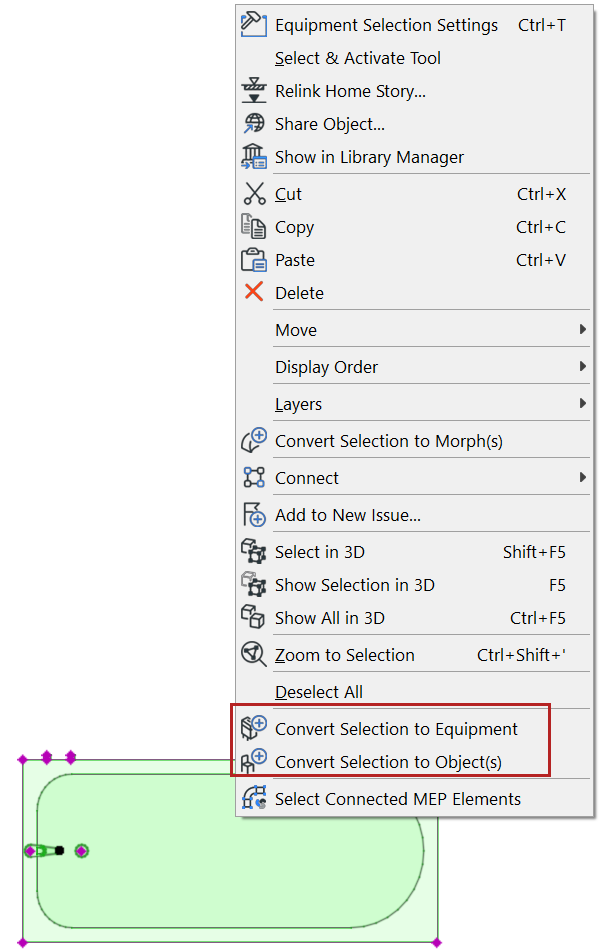Click the Zoom to Selection icon
This screenshot has width=600, height=950.
[x=254, y=655]
